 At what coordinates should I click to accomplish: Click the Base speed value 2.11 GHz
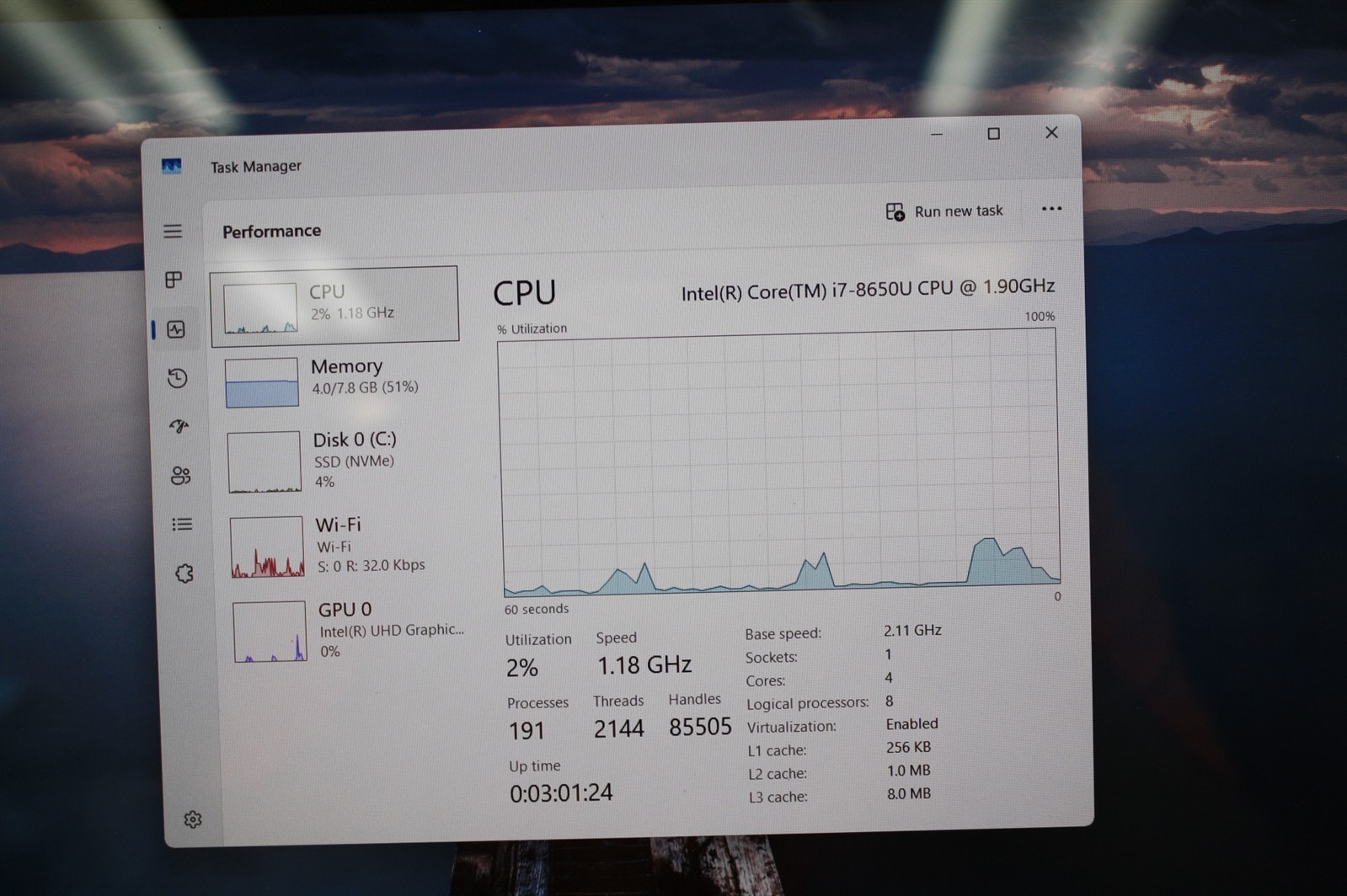pyautogui.click(x=912, y=630)
